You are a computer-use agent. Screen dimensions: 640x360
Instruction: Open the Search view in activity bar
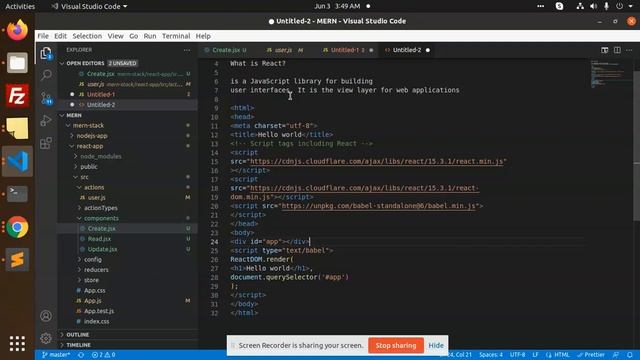(46, 75)
